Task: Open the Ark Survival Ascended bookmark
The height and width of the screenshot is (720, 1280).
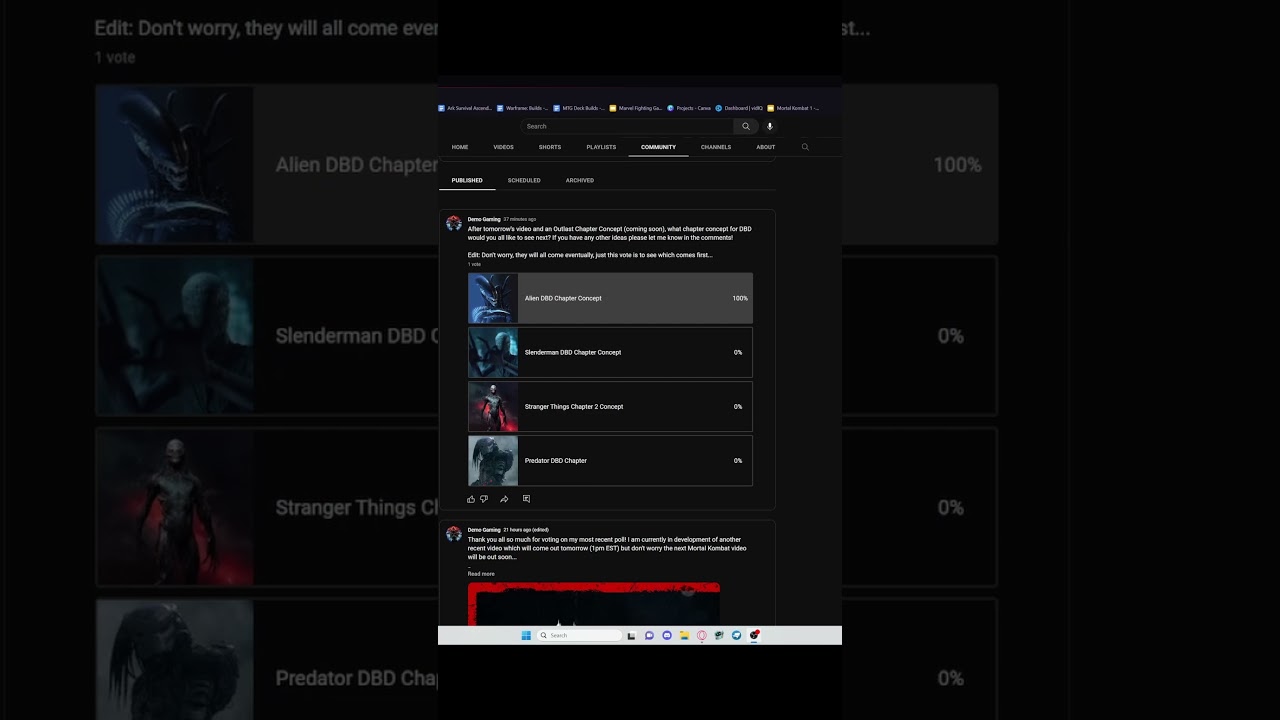Action: tap(465, 108)
